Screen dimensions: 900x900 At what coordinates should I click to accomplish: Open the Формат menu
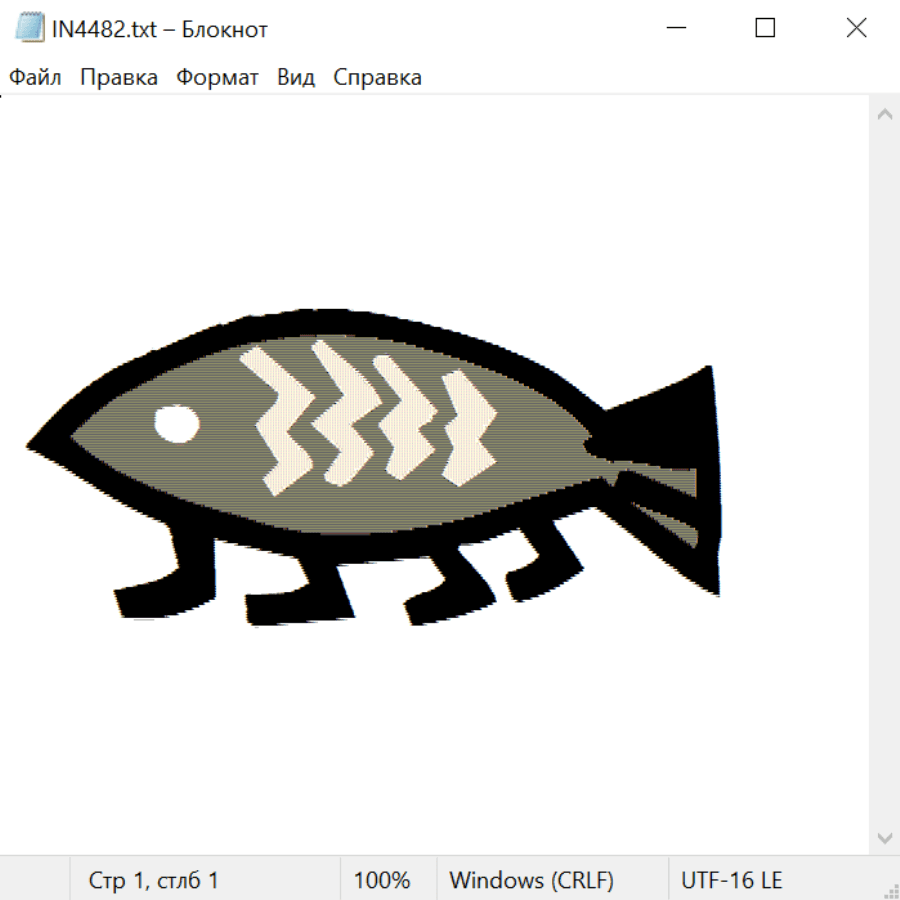[217, 78]
